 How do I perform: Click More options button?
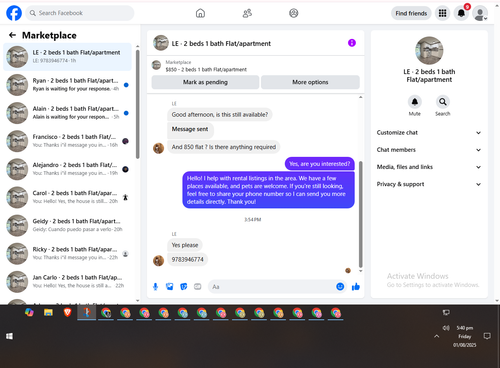click(310, 82)
